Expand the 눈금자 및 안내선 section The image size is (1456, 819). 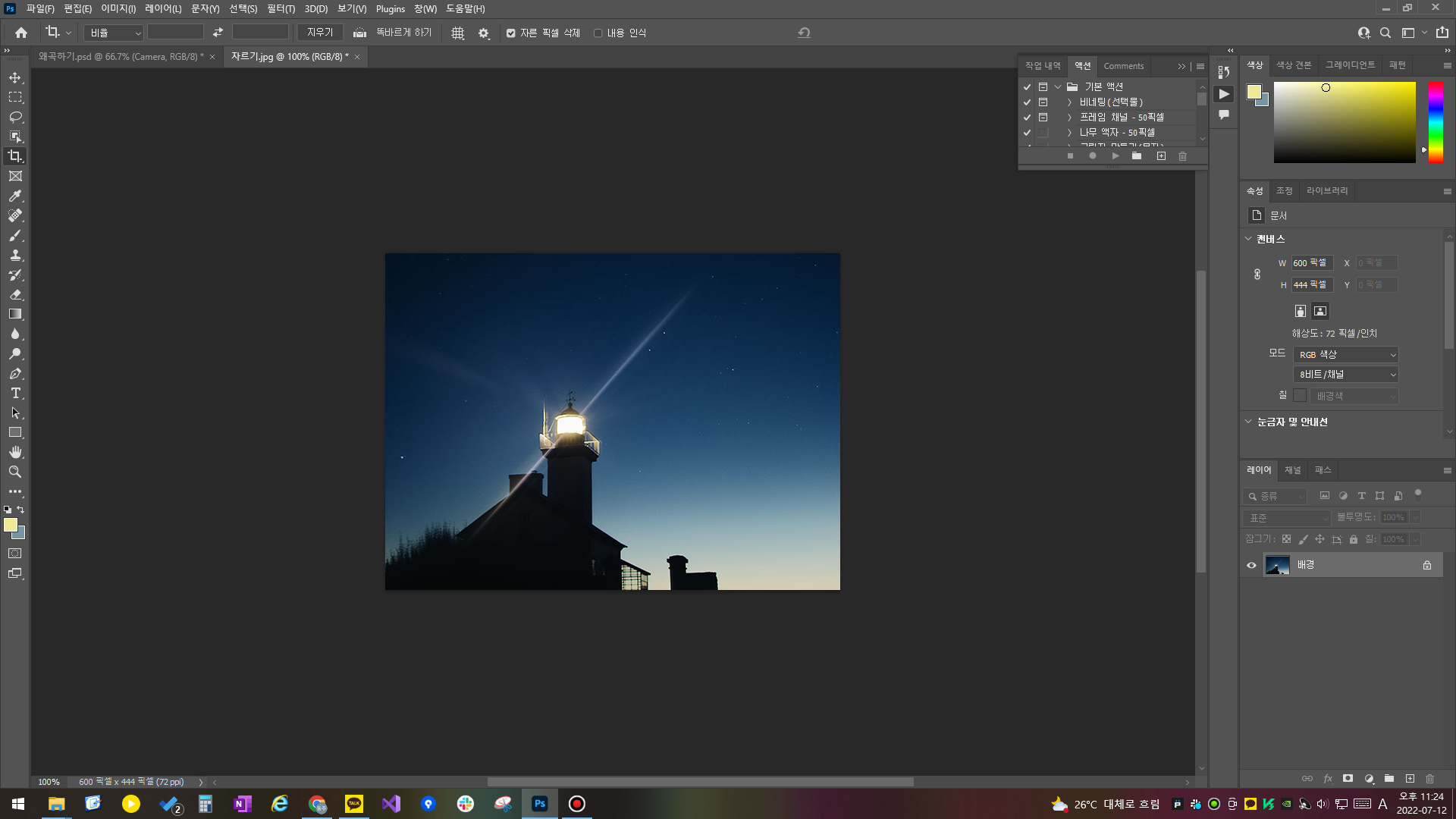[x=1249, y=422]
